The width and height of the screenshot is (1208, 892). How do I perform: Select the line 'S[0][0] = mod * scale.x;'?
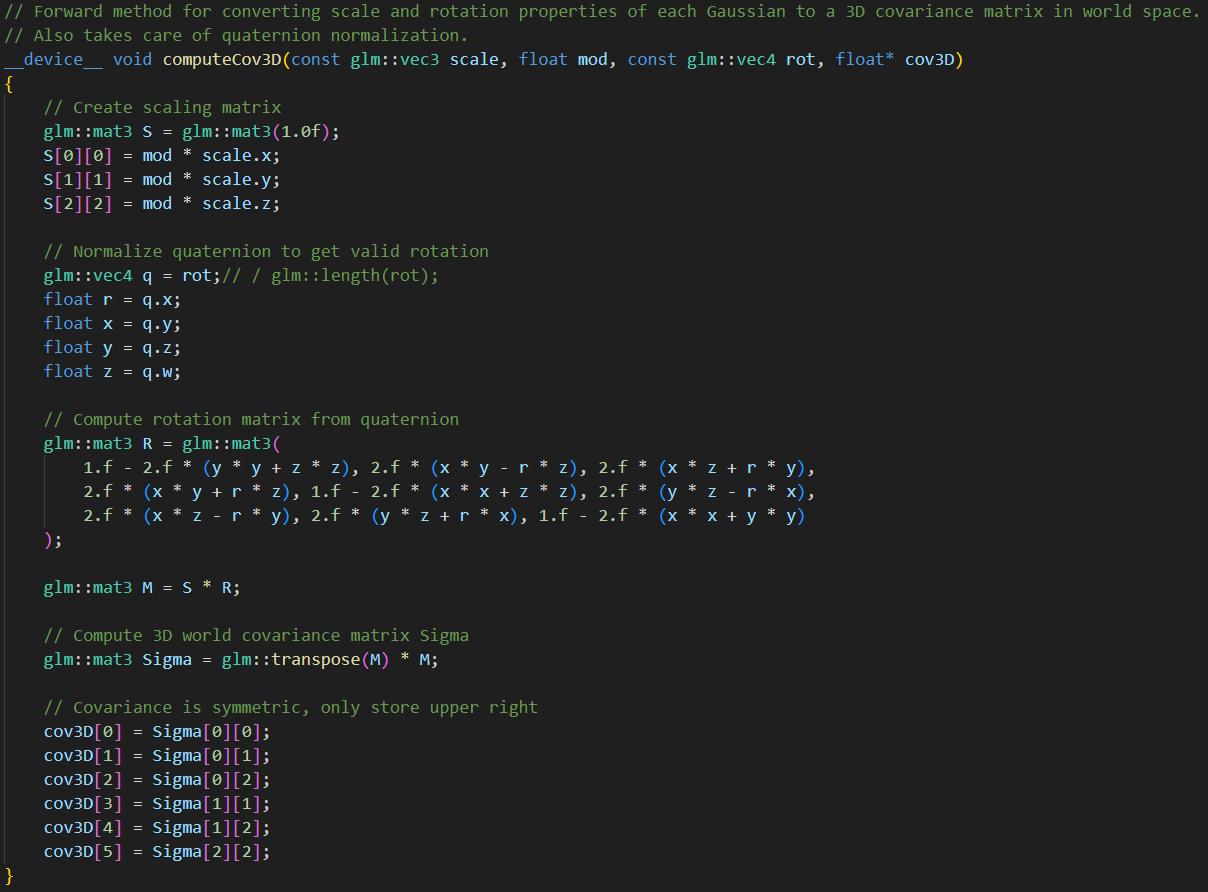(x=162, y=155)
